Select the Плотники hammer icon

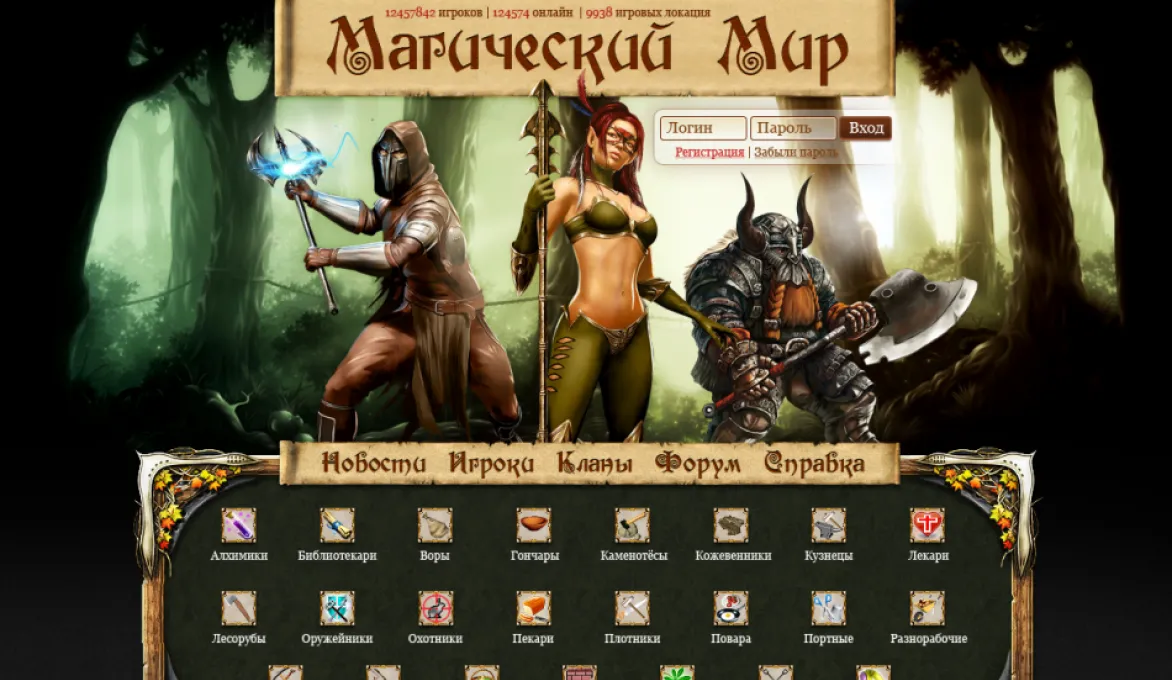(x=632, y=608)
